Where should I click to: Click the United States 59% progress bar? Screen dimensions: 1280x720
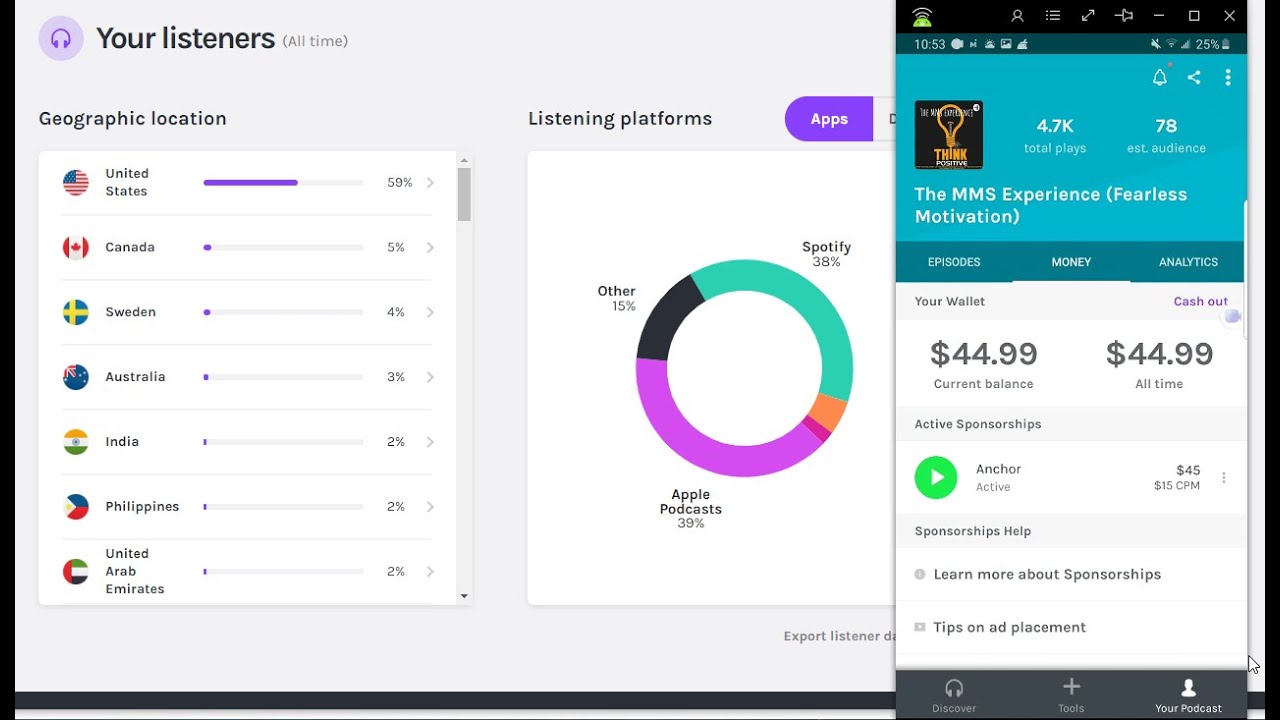click(x=283, y=183)
